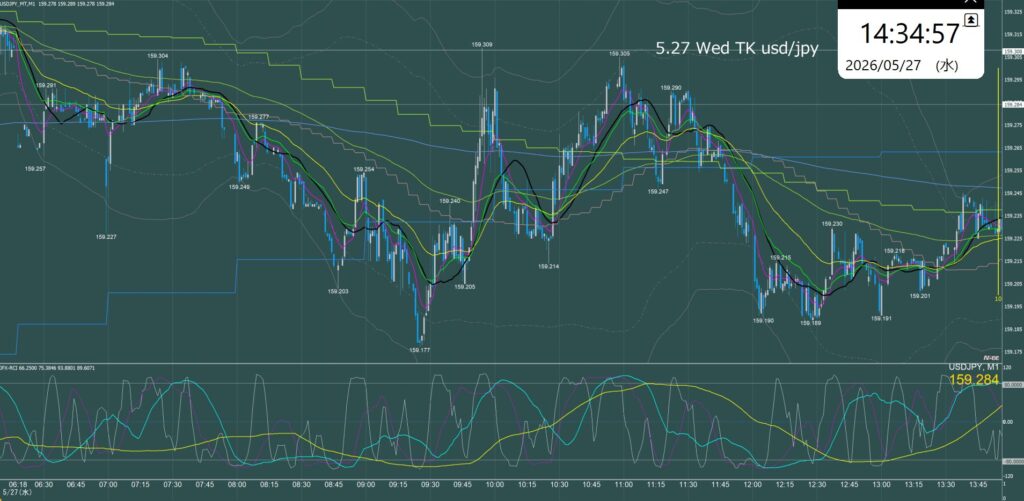
Task: Click the 159.189 low price label
Action: (x=810, y=323)
